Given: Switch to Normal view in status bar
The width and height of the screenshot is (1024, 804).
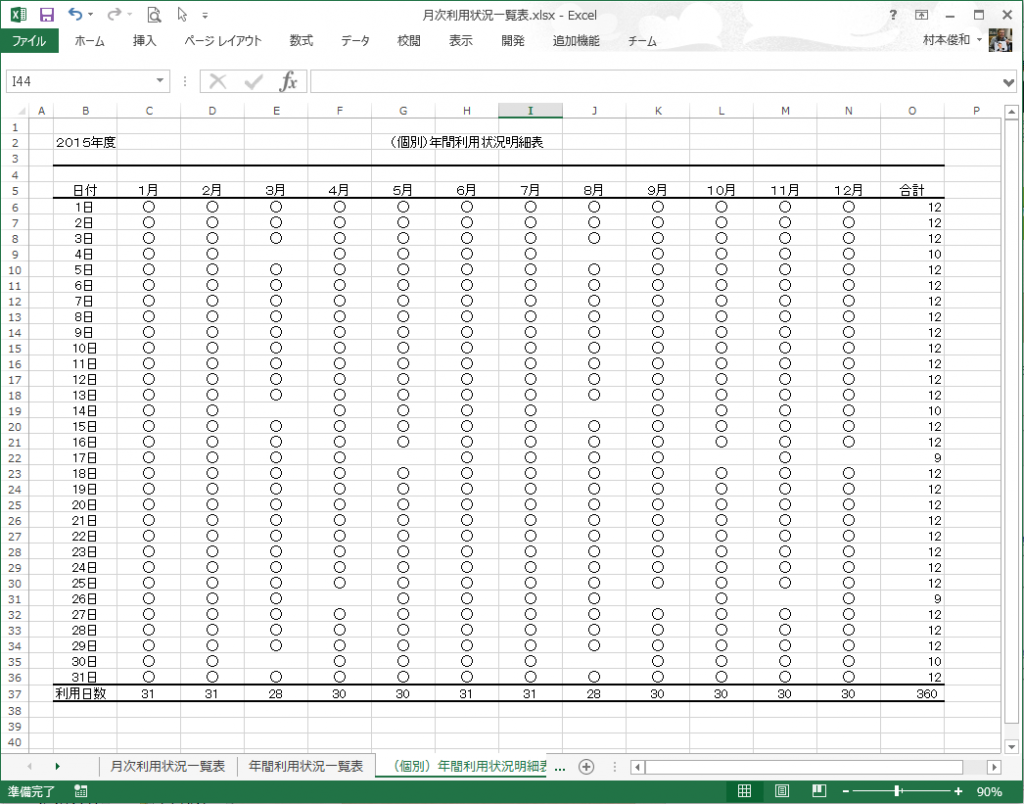Looking at the screenshot, I should pos(744,791).
